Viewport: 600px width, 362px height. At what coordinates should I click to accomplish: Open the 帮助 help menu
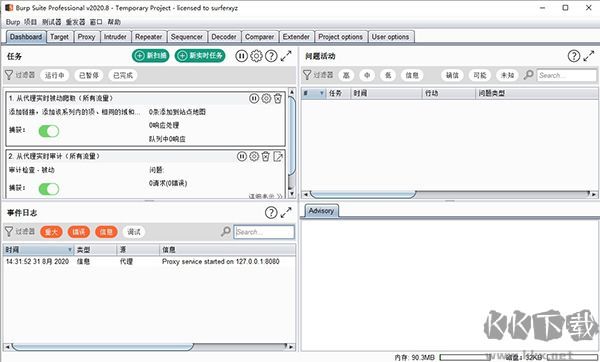coord(114,22)
